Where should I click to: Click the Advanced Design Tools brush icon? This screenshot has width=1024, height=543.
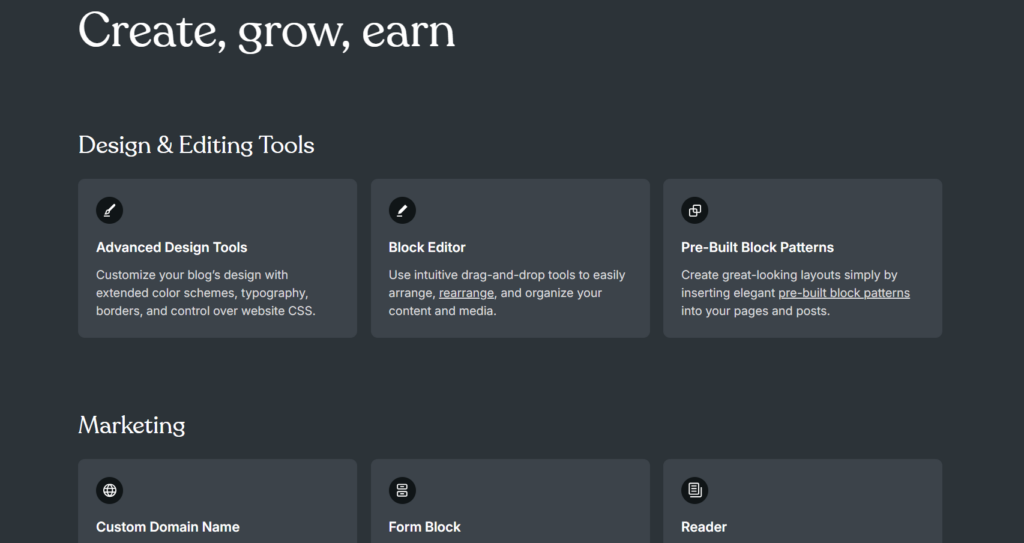click(x=110, y=210)
